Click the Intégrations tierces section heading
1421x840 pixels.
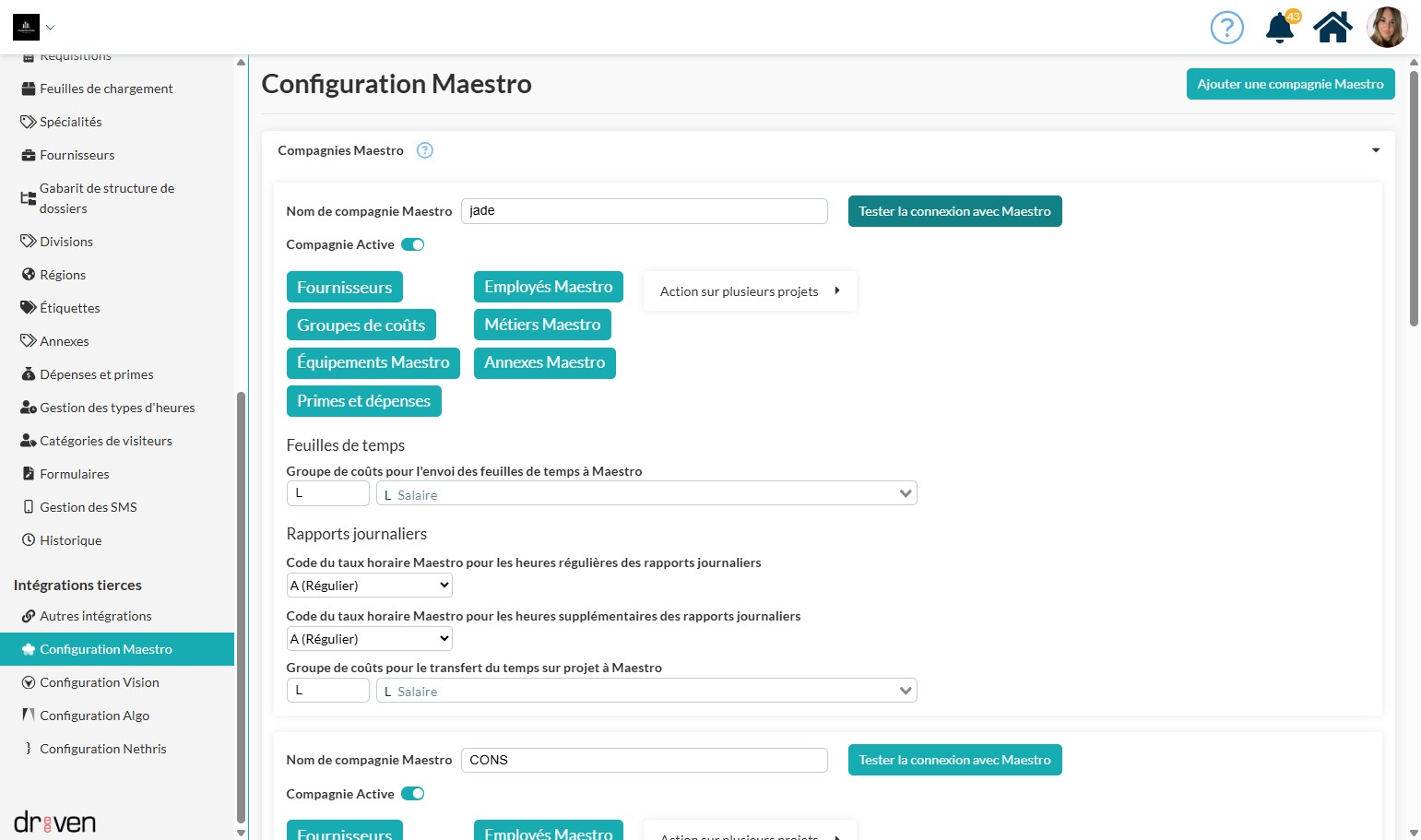pos(77,586)
